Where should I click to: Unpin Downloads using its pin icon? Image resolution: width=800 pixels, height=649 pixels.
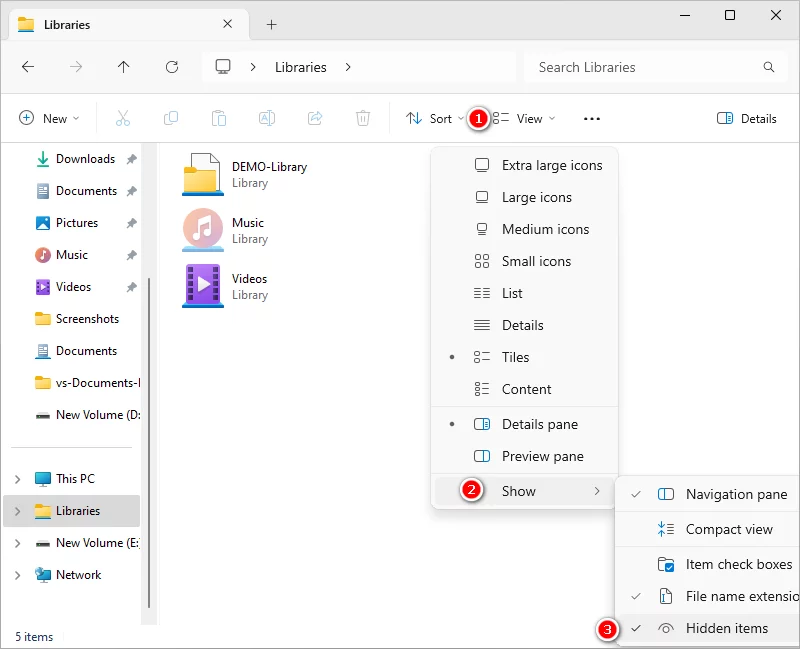coord(132,159)
